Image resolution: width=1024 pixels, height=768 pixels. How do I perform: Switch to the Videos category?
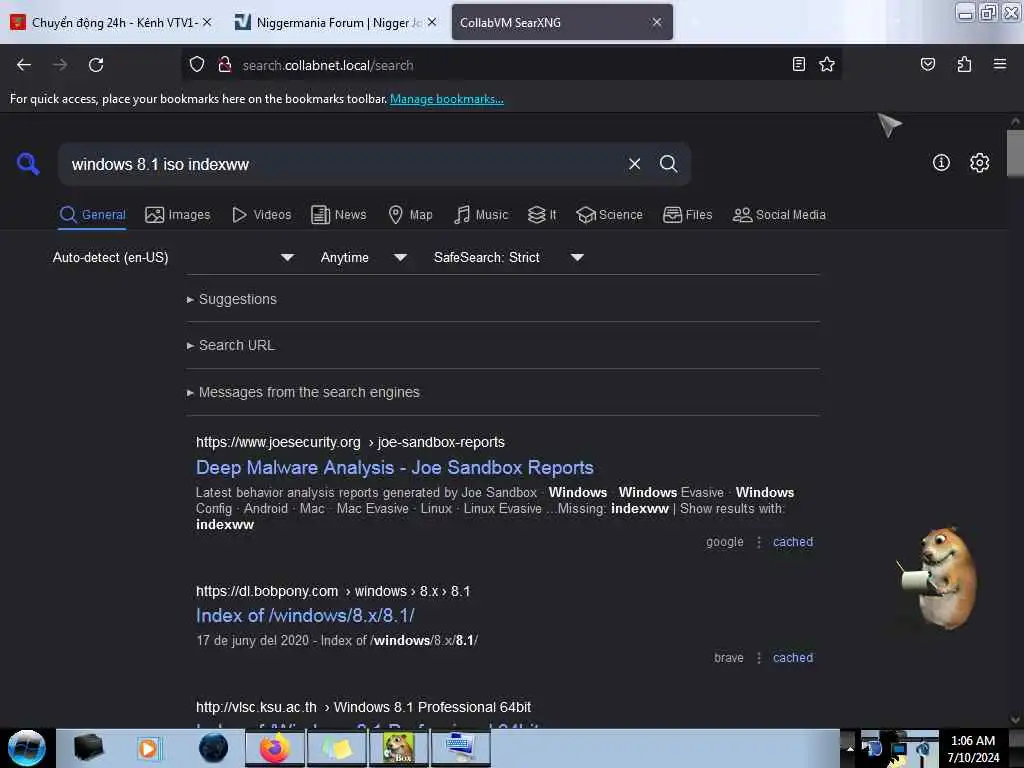tap(261, 215)
